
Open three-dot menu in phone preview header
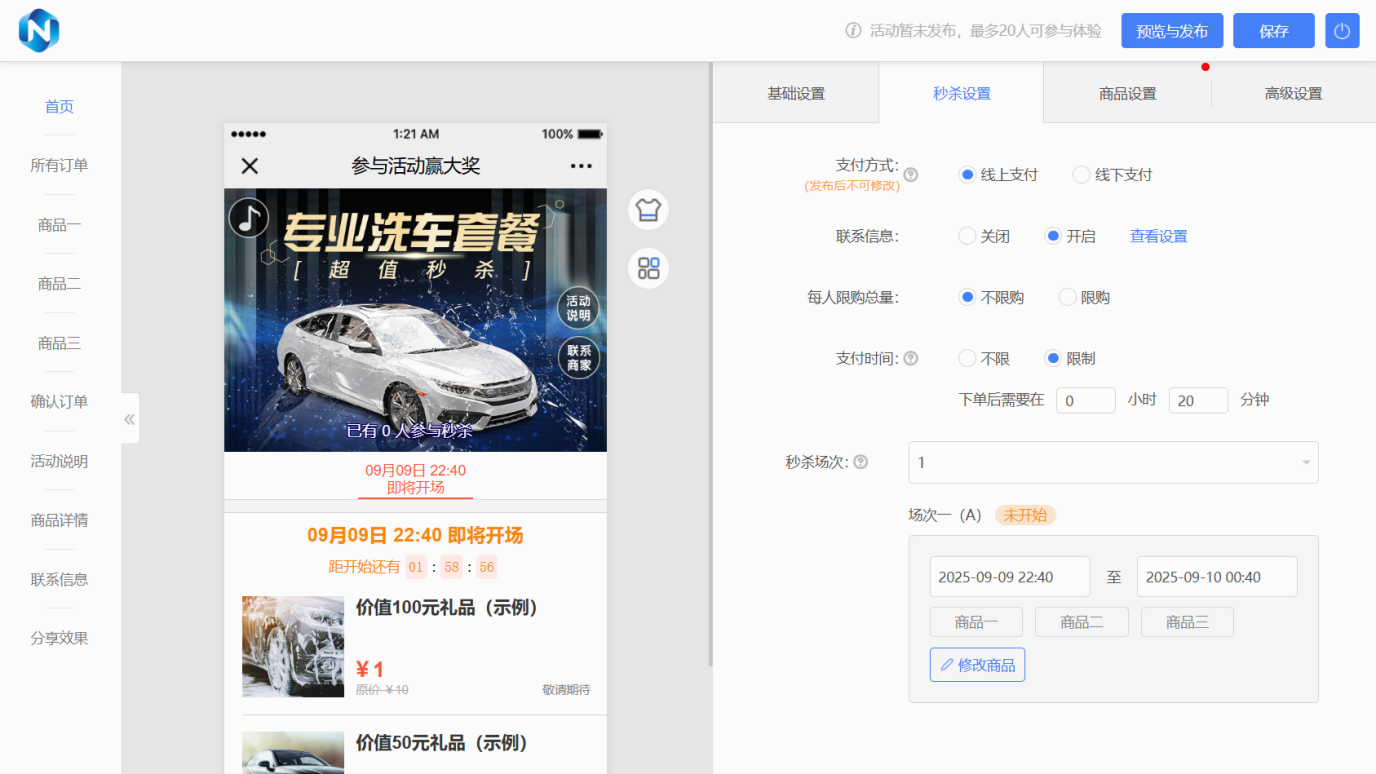point(581,166)
